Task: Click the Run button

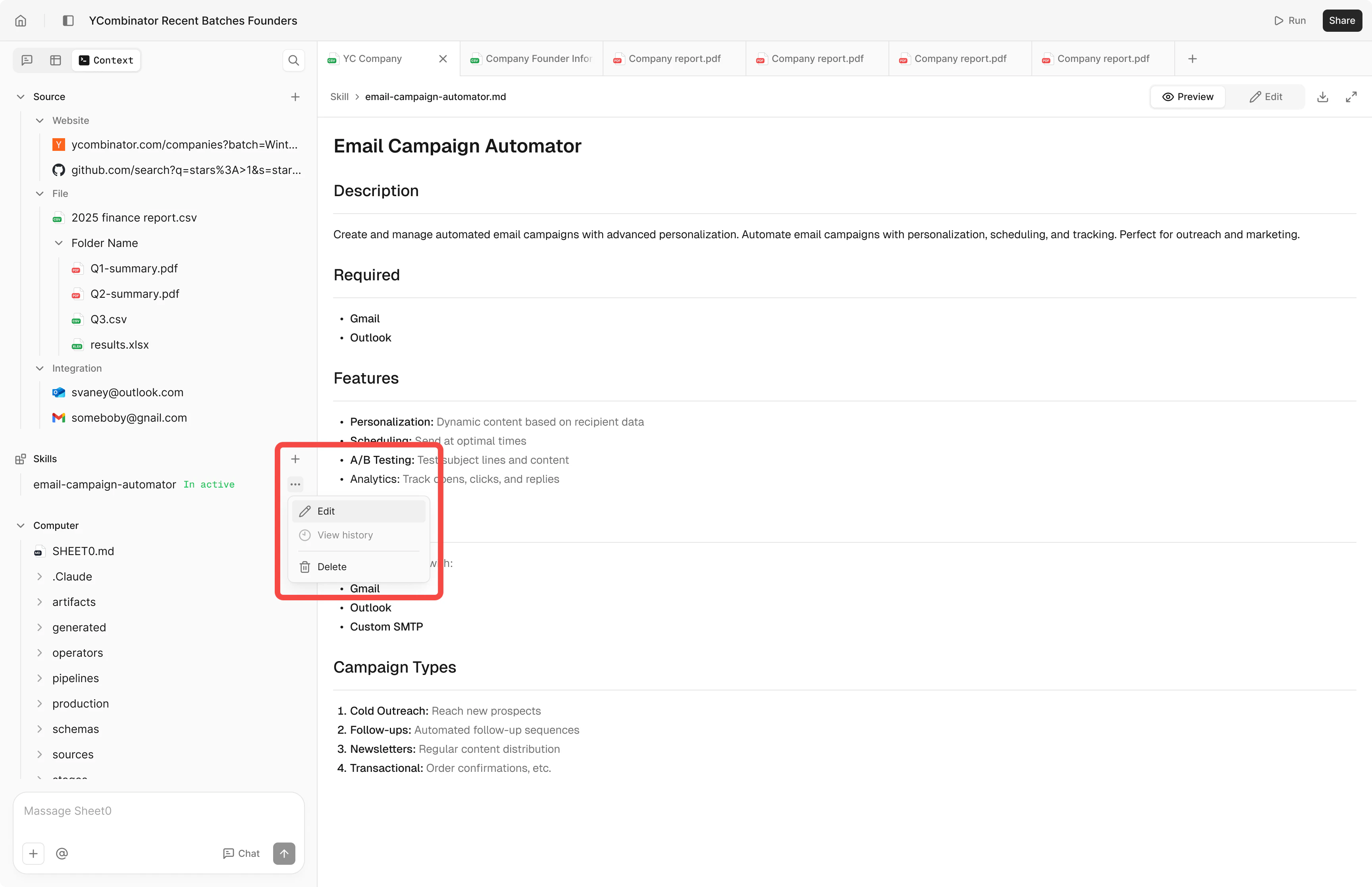Action: 1290,21
